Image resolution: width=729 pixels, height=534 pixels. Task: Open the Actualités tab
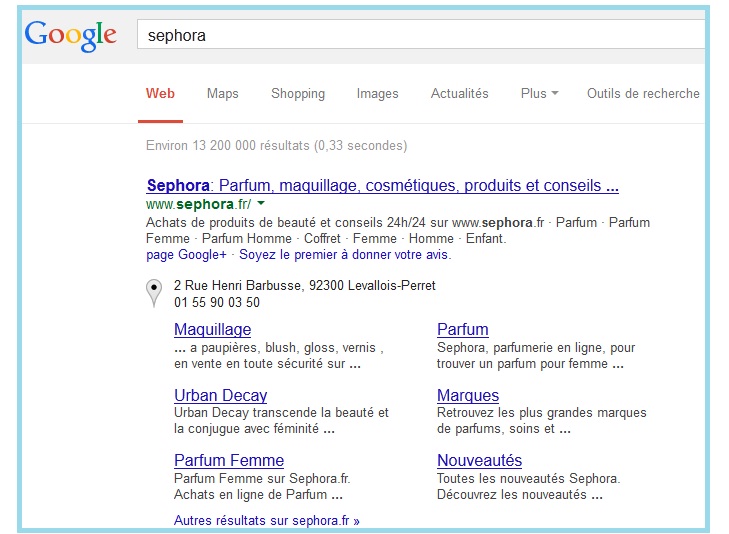(459, 94)
